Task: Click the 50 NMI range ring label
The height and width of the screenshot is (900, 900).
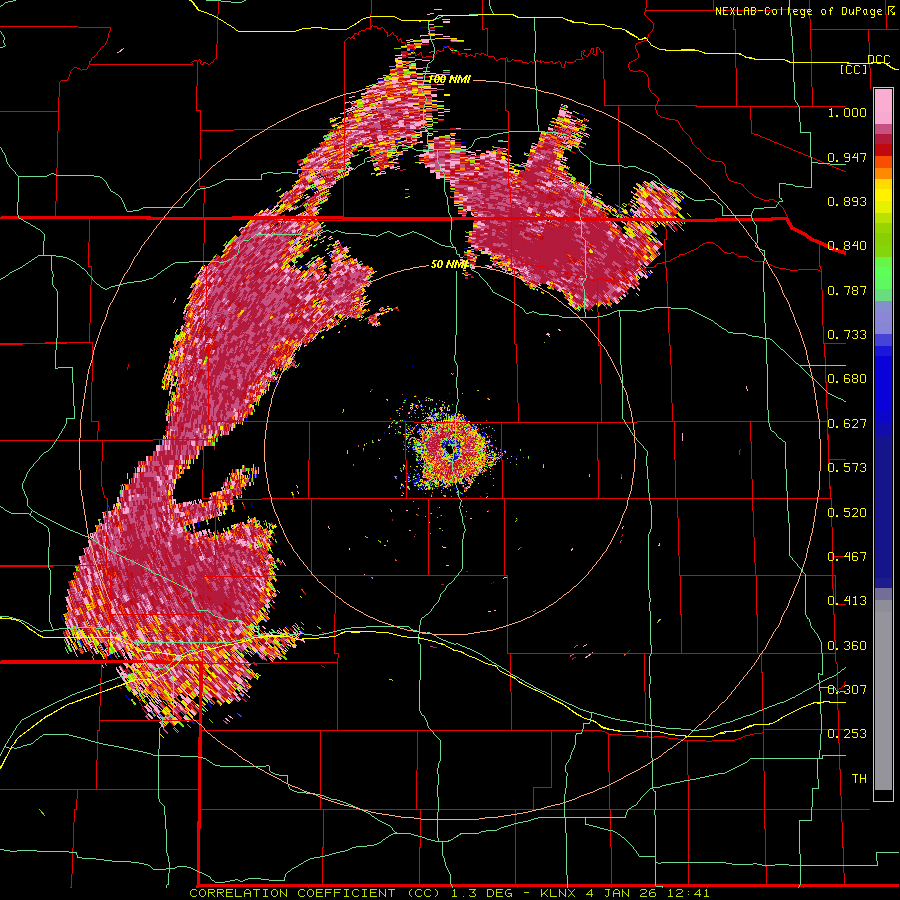Action: [449, 264]
